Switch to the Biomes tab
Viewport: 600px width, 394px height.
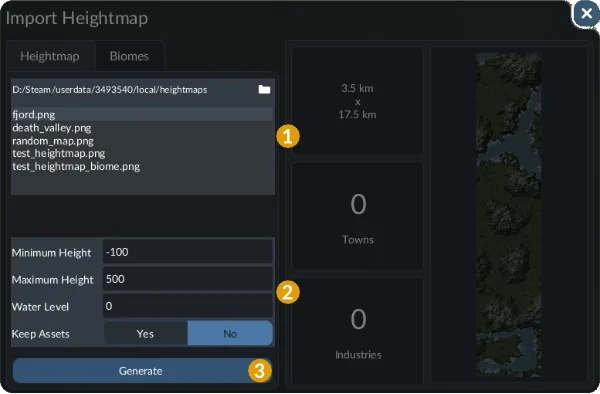129,56
